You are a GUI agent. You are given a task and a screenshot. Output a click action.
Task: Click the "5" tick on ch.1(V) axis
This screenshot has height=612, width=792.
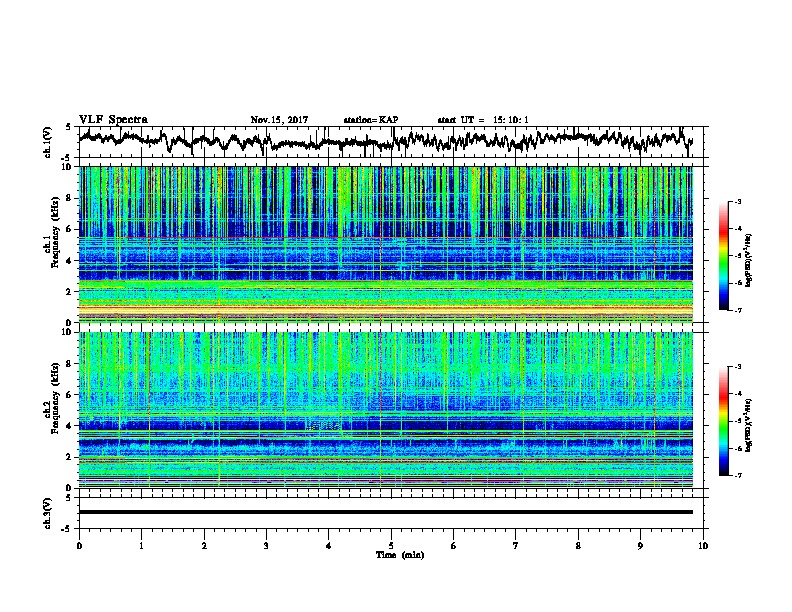click(68, 128)
